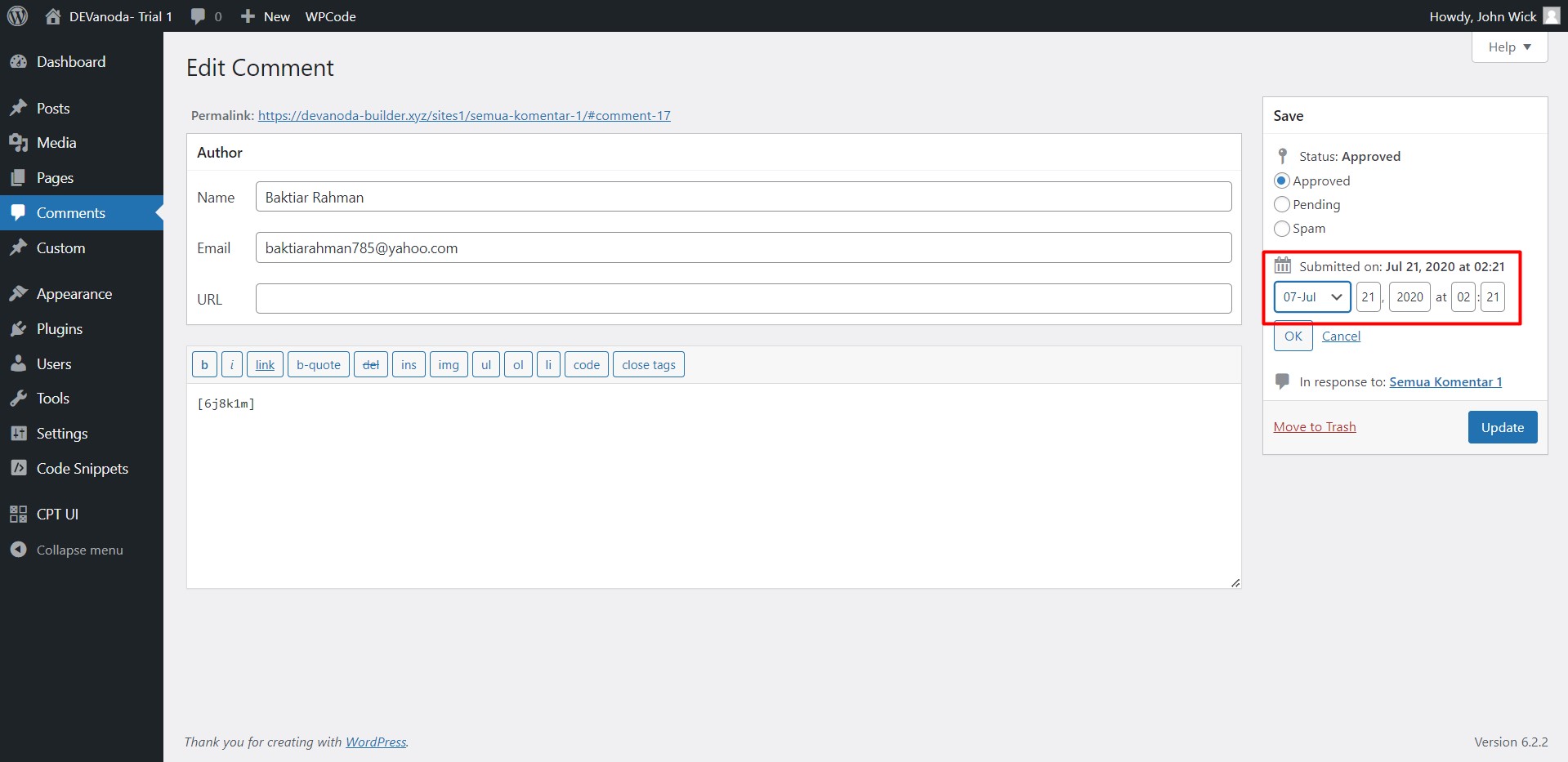
Task: Click the speech bubble icon by In response to
Action: 1283,381
